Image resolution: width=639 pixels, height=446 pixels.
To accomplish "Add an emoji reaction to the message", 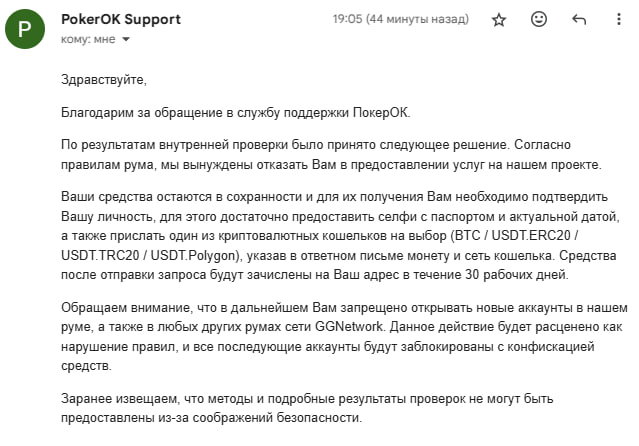I will 539,19.
